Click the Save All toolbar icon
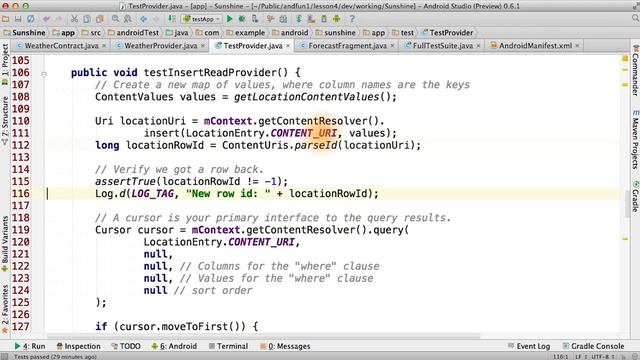 click(18, 19)
